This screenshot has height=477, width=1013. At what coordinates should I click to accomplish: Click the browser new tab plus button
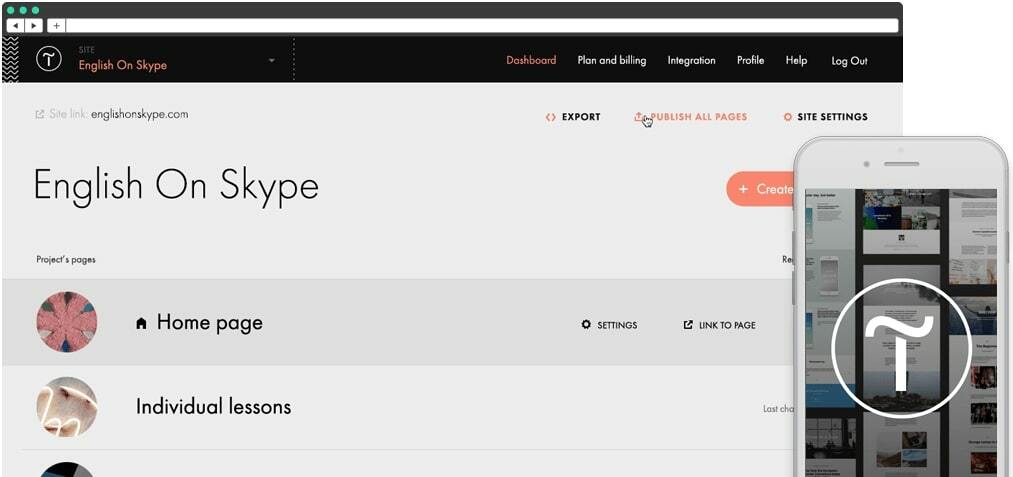pos(56,25)
